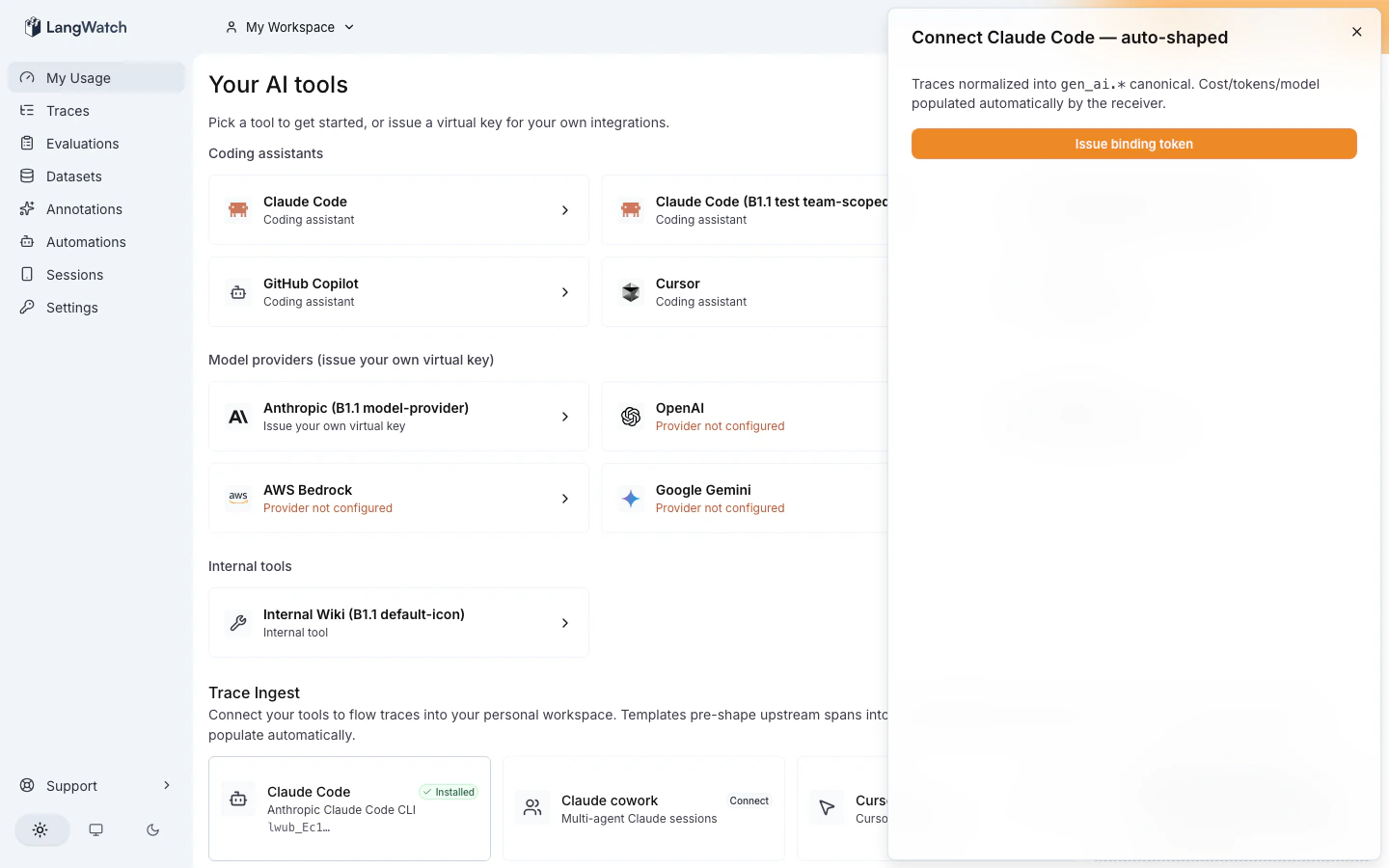Open Internal Wiki card chevron
The image size is (1389, 868).
[x=565, y=623]
